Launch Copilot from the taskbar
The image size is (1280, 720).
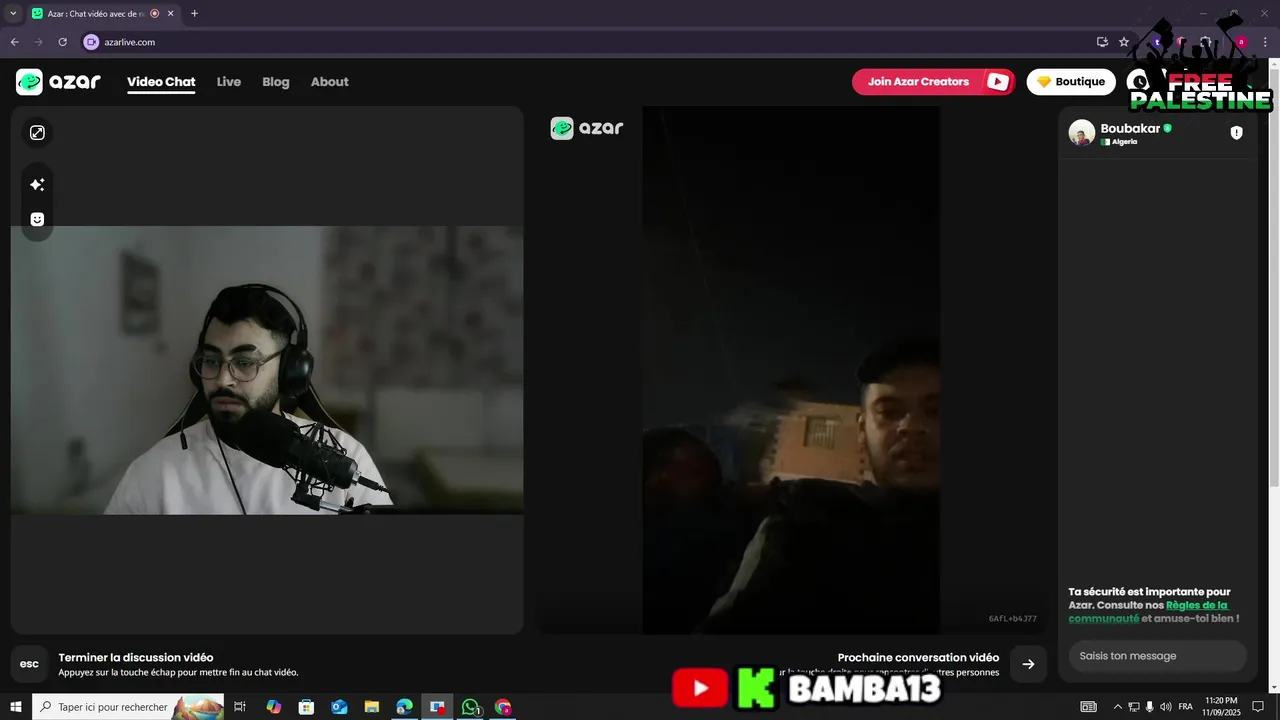coord(273,707)
